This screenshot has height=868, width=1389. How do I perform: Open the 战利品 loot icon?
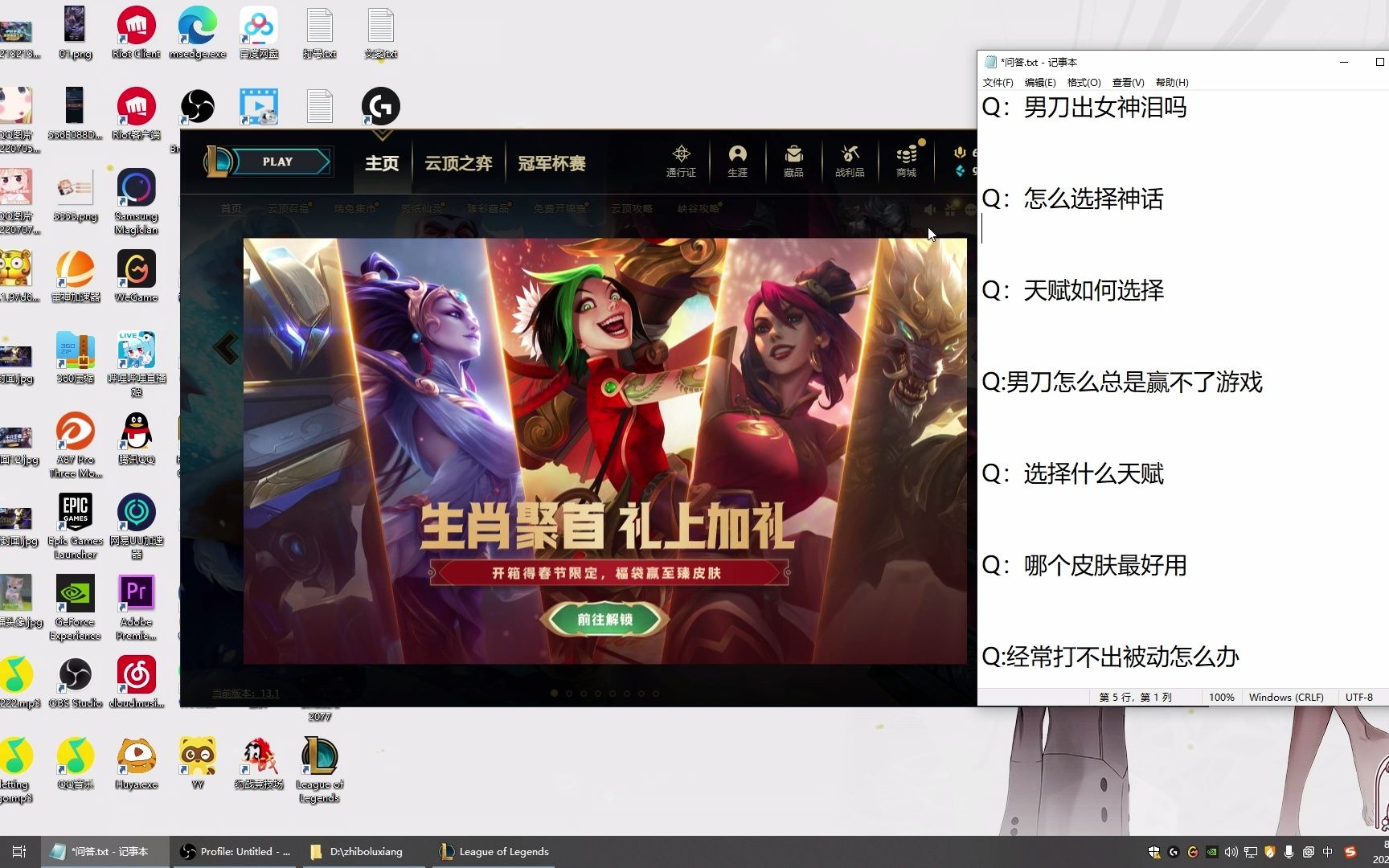click(850, 161)
